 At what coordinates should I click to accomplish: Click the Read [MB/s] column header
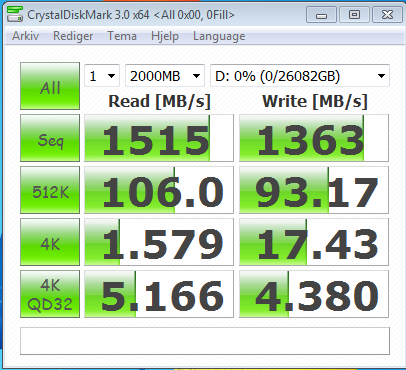point(159,101)
